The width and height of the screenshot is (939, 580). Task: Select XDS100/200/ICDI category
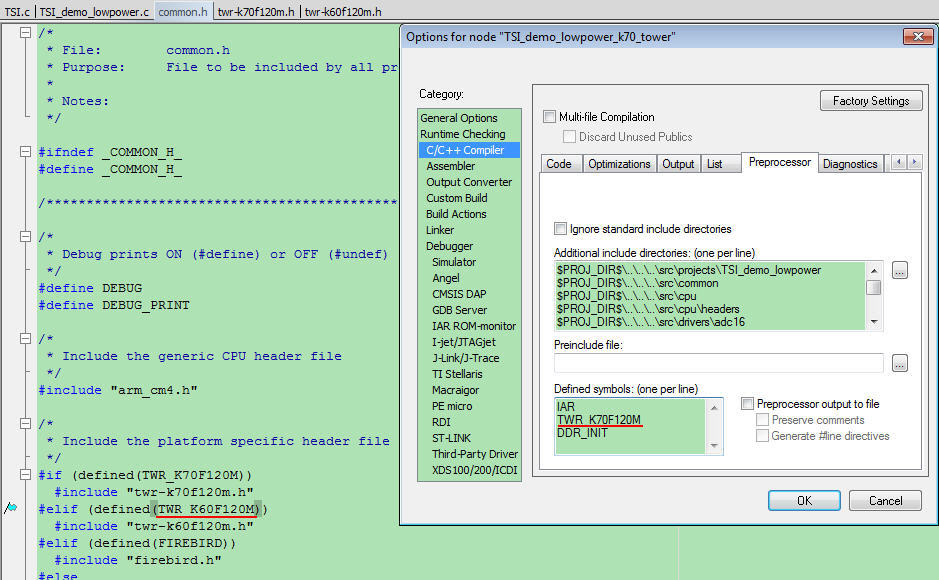pos(474,470)
